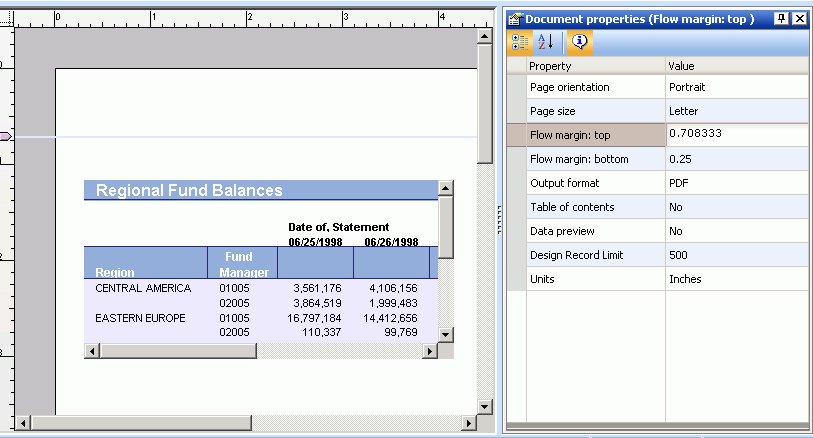The height and width of the screenshot is (438, 813).
Task: Click the report's horizontal scroll right arrow
Action: (x=429, y=351)
